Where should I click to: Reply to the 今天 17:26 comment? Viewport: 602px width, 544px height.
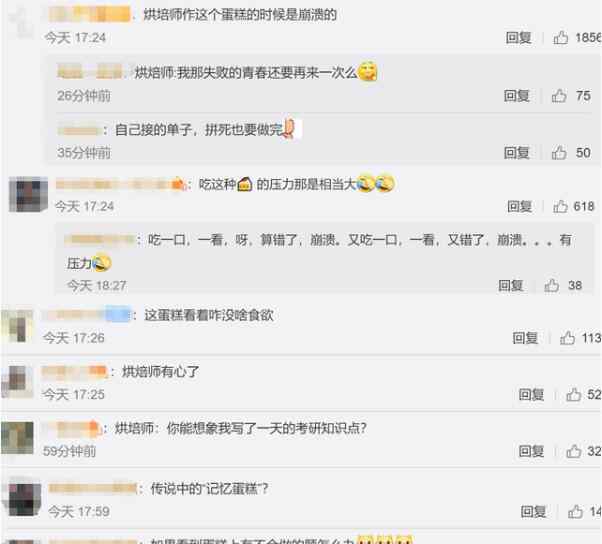tap(525, 338)
